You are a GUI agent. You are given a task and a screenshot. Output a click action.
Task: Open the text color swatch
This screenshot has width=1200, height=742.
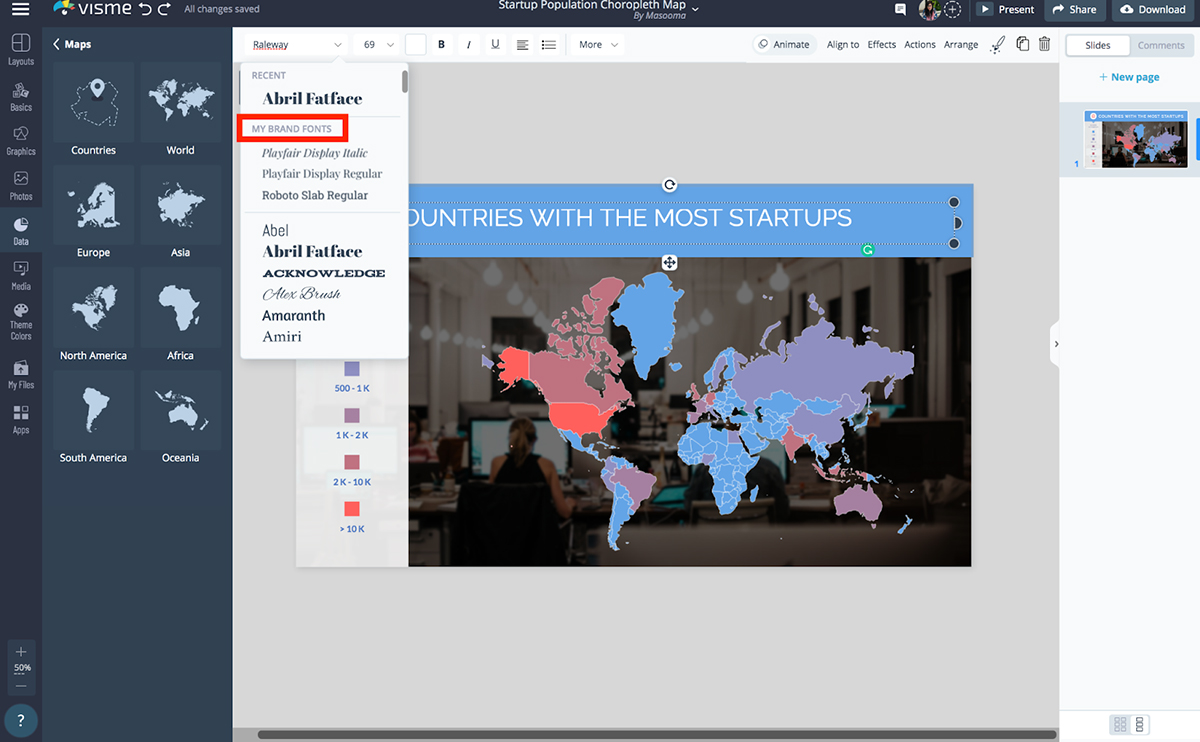(415, 44)
